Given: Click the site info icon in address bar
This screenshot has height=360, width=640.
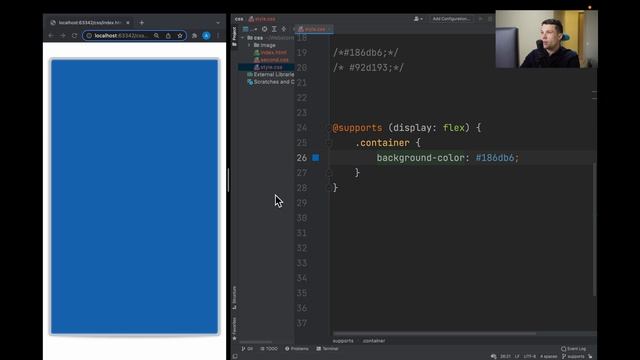Looking at the screenshot, I should coord(89,36).
